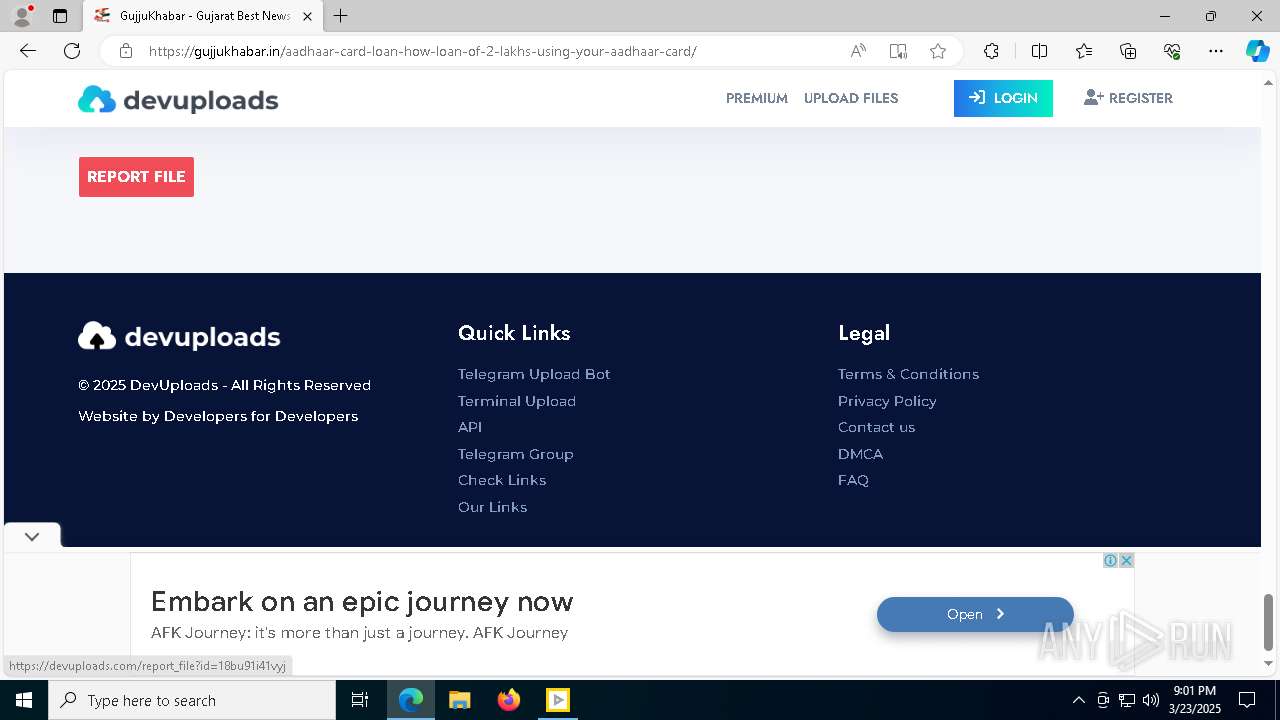The width and height of the screenshot is (1280, 720).
Task: Click the scrollbar down arrow
Action: click(1268, 663)
